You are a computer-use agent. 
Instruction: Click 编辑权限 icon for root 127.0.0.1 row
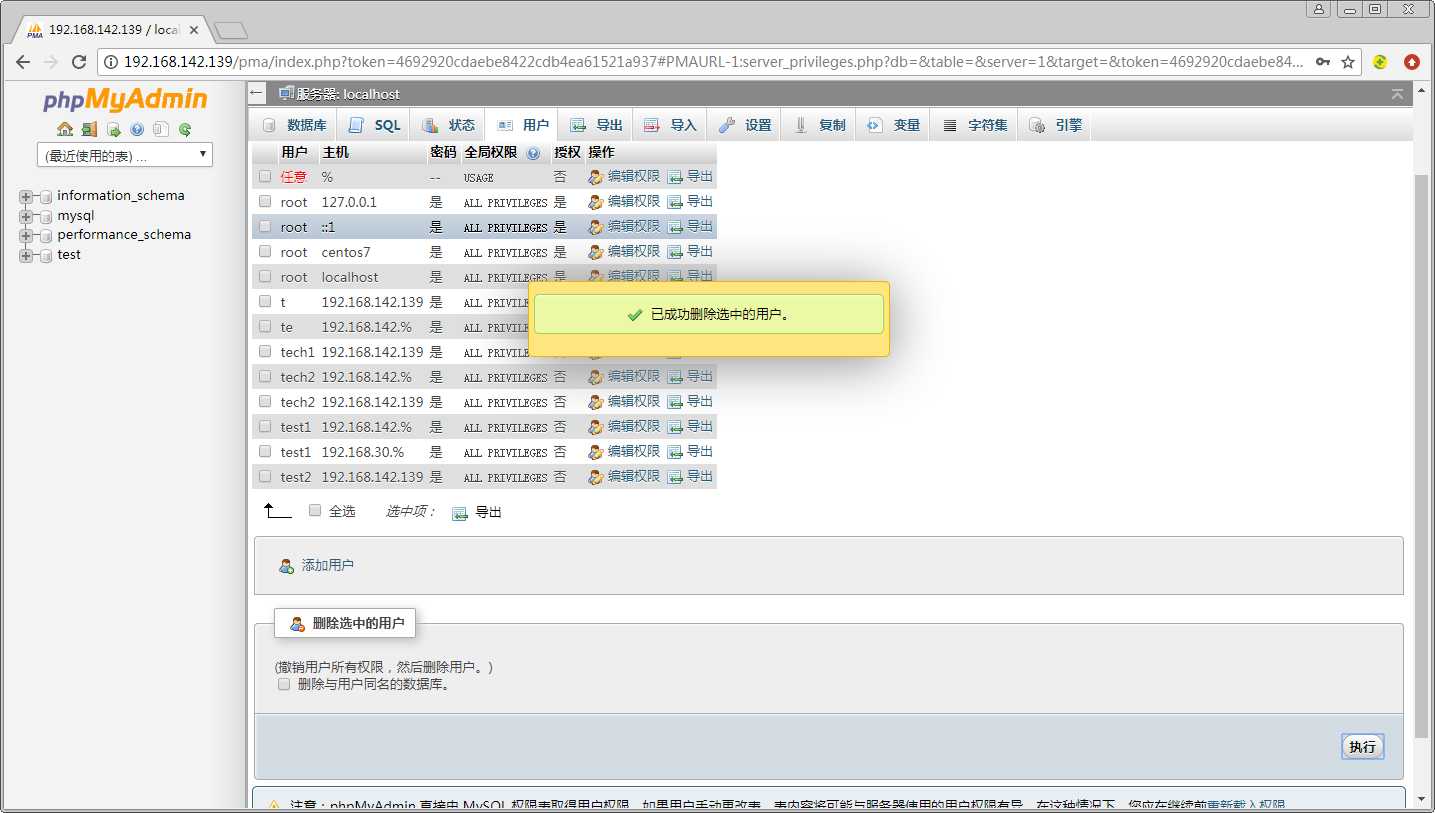coord(596,202)
